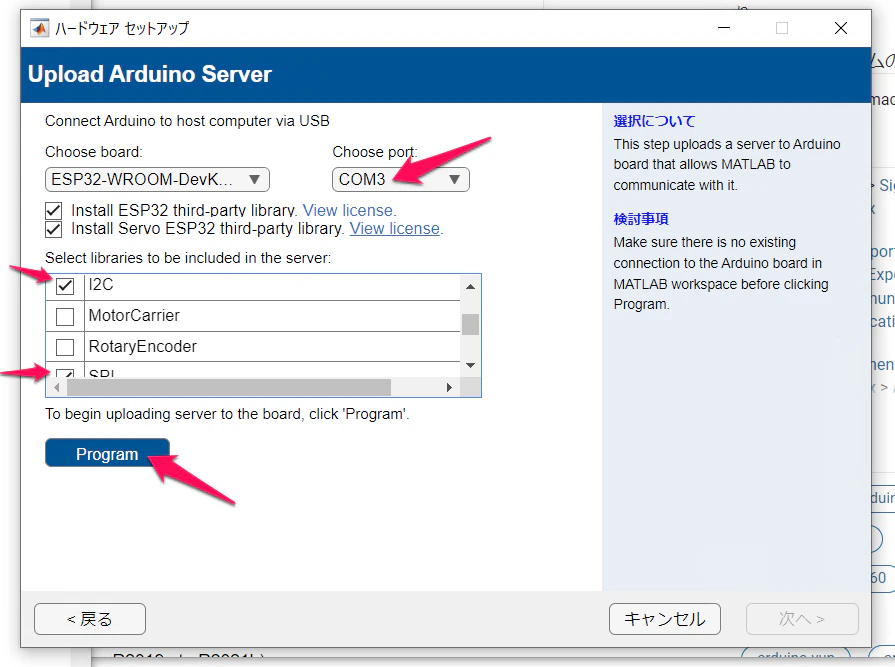Image resolution: width=895 pixels, height=667 pixels.
Task: Toggle Install Servo ESP32 library checkbox
Action: point(54,229)
